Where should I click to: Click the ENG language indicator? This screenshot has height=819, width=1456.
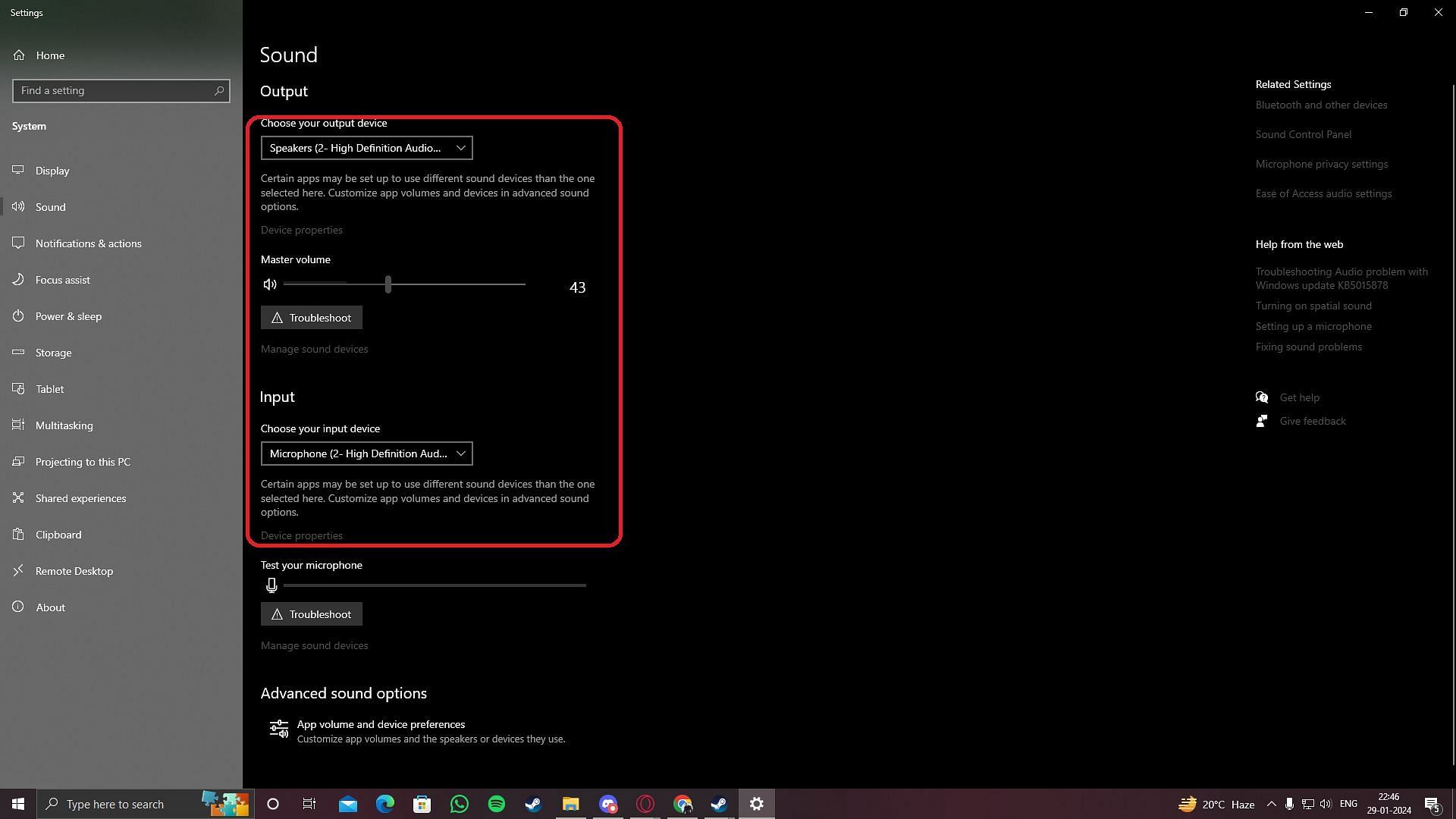pos(1348,804)
